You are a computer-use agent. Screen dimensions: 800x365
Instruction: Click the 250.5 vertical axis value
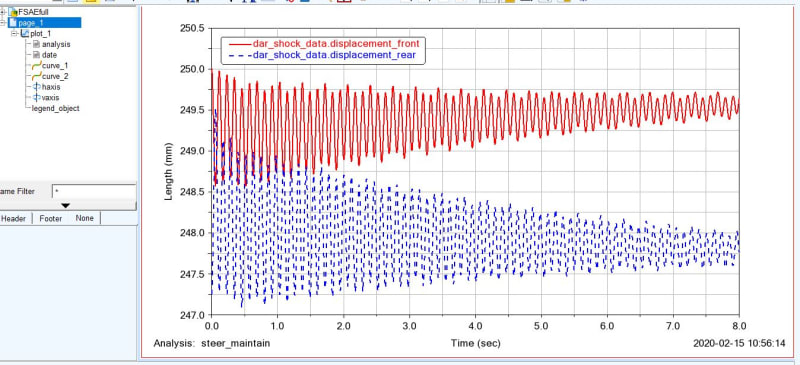click(x=192, y=28)
